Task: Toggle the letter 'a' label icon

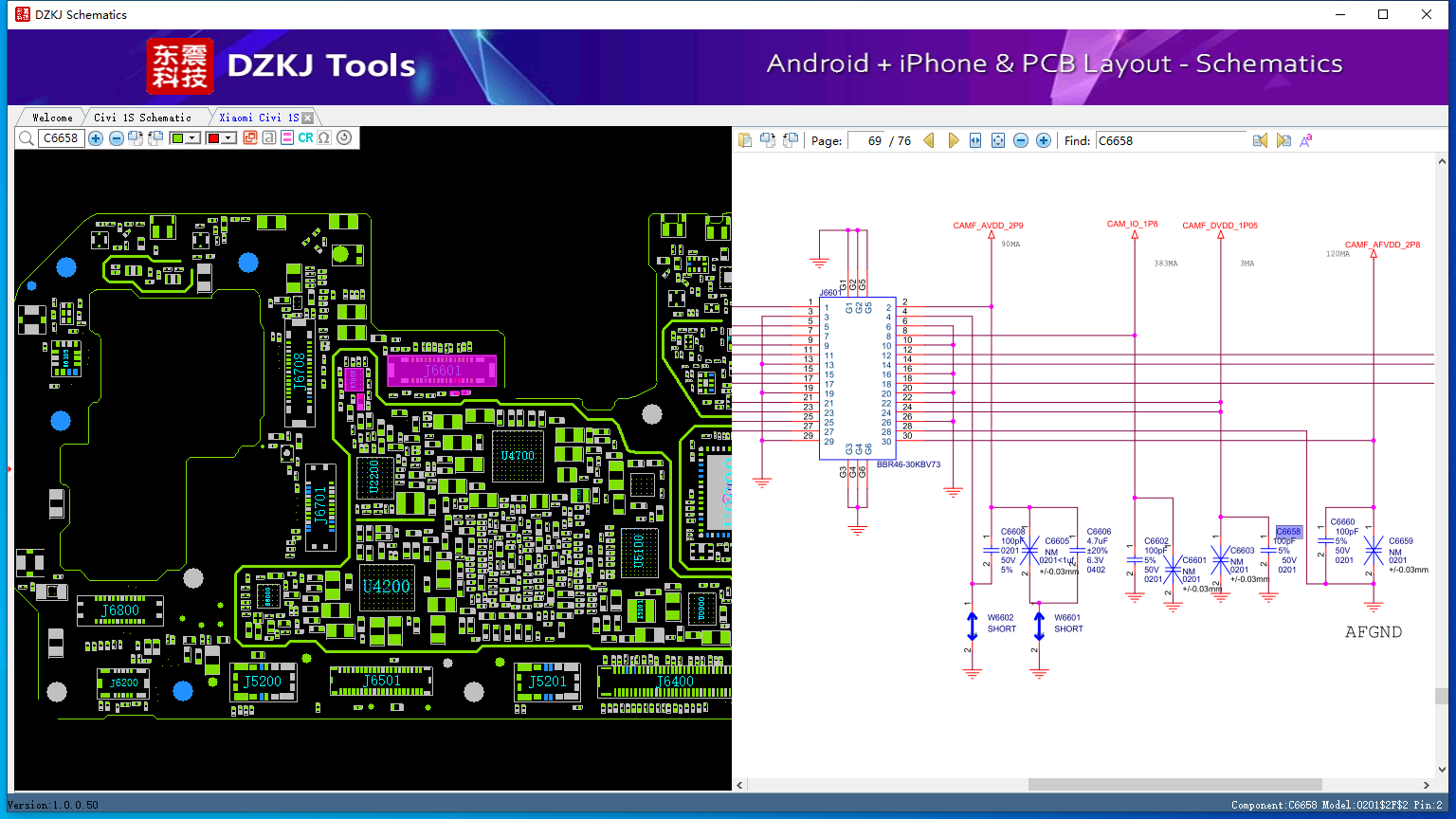Action: (x=269, y=138)
